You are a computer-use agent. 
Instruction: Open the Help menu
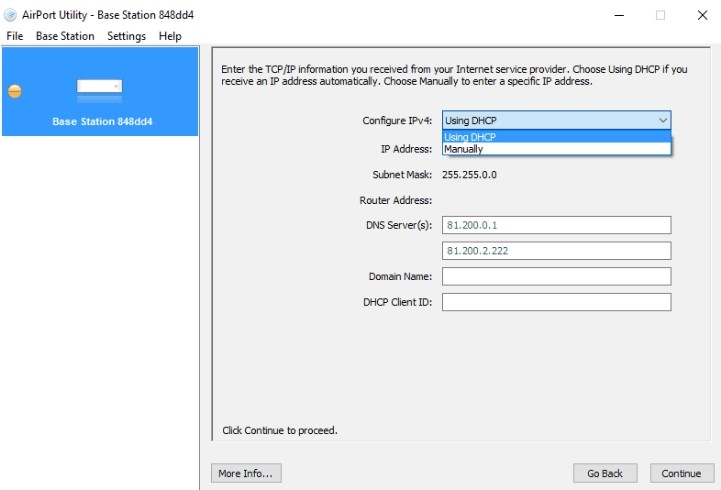(170, 36)
